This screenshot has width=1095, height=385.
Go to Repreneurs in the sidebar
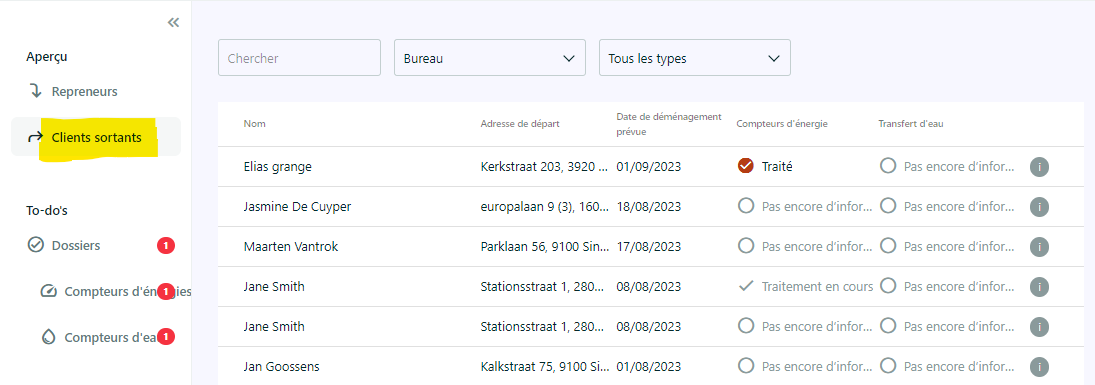[84, 92]
